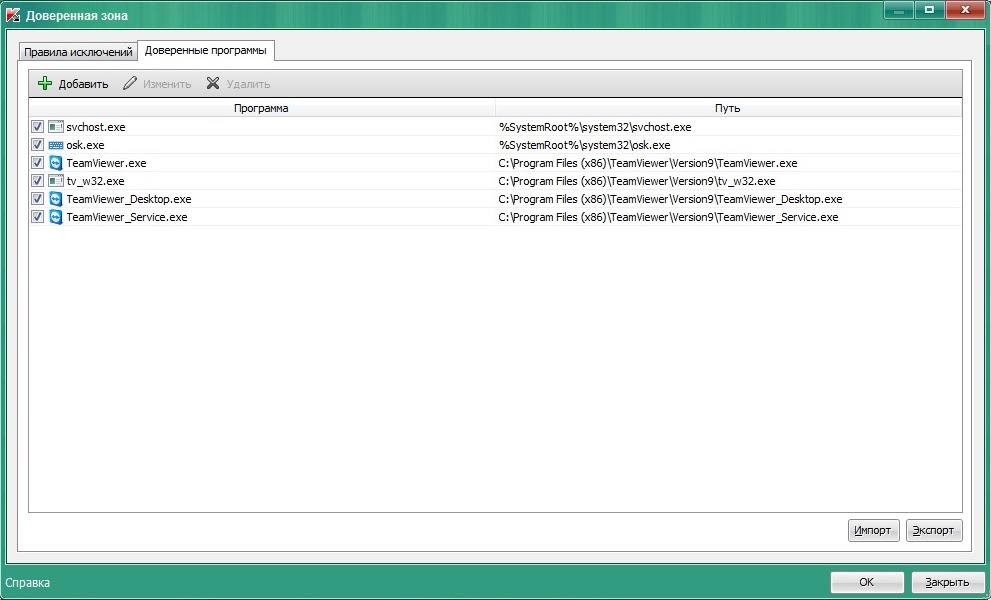Disable the TeamViewer_Desktop.exe checkbox
The width and height of the screenshot is (991, 600).
coord(37,199)
